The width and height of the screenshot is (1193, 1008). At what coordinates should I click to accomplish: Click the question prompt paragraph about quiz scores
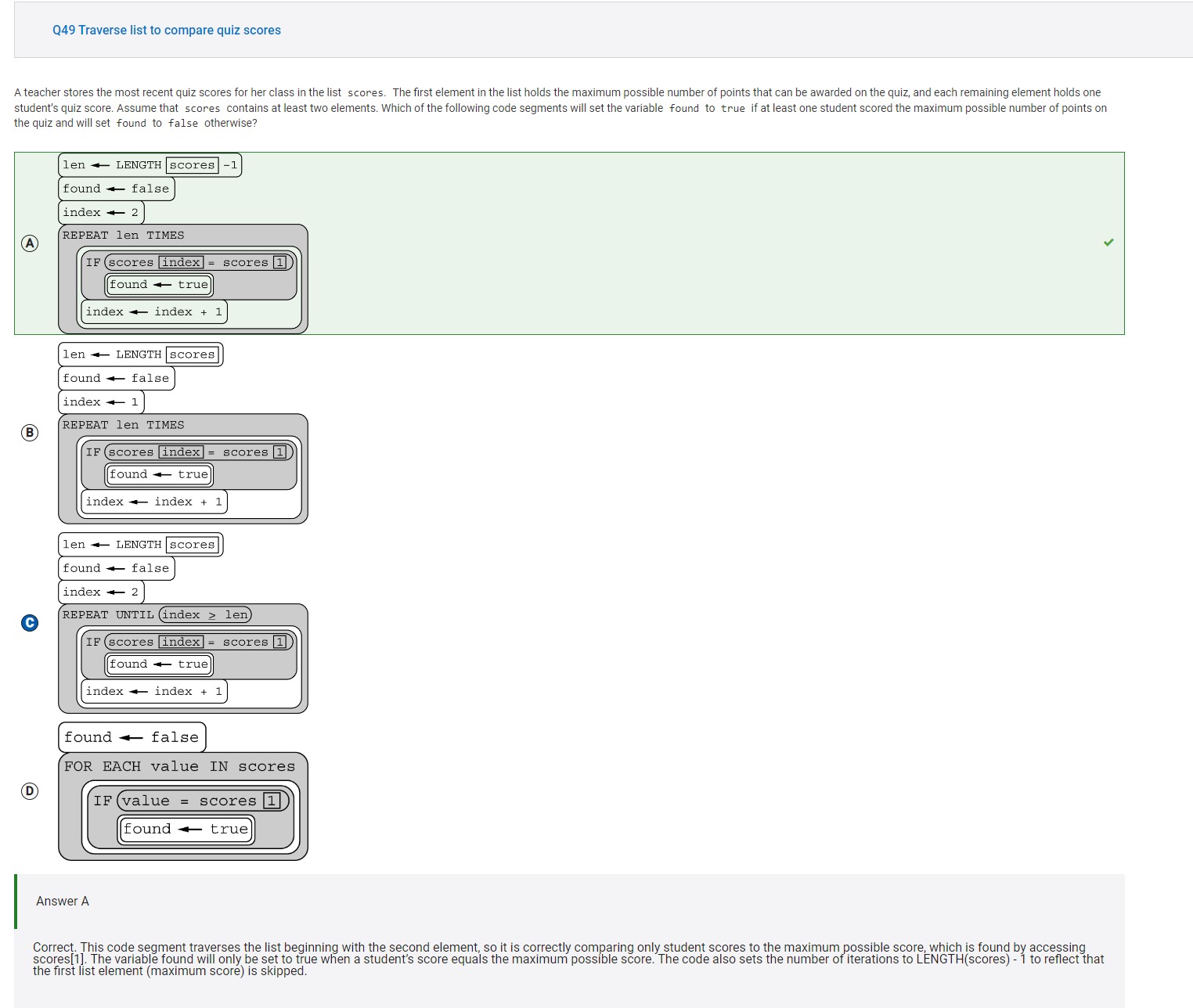coord(560,108)
